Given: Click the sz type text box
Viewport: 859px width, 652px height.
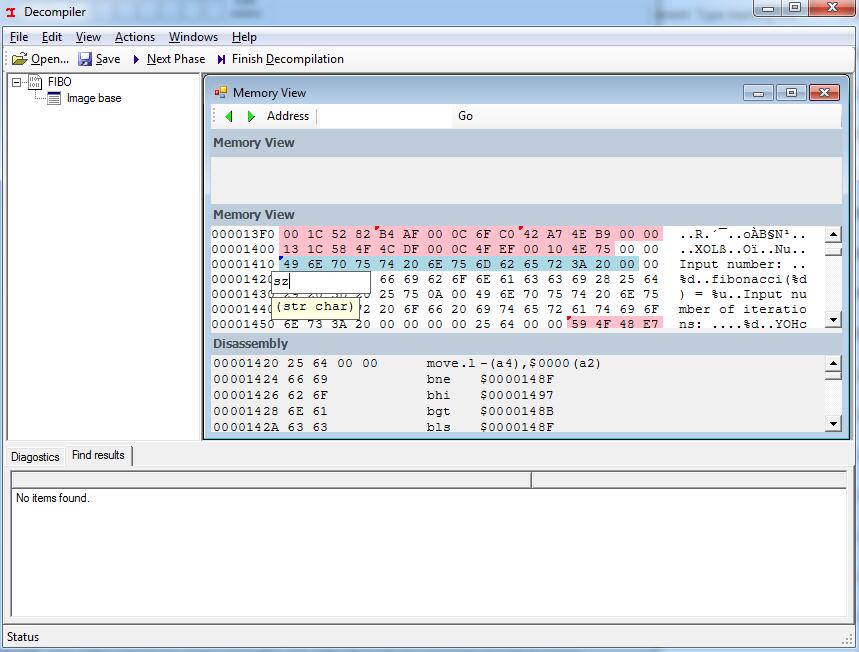Looking at the screenshot, I should coord(321,282).
